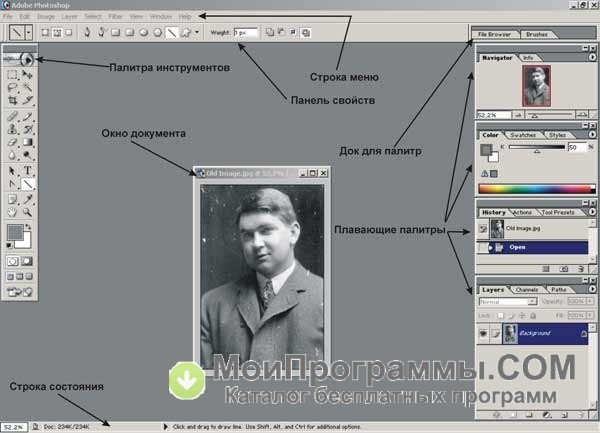Click the Navigator zoom in button
The width and height of the screenshot is (600, 433).
pos(582,115)
